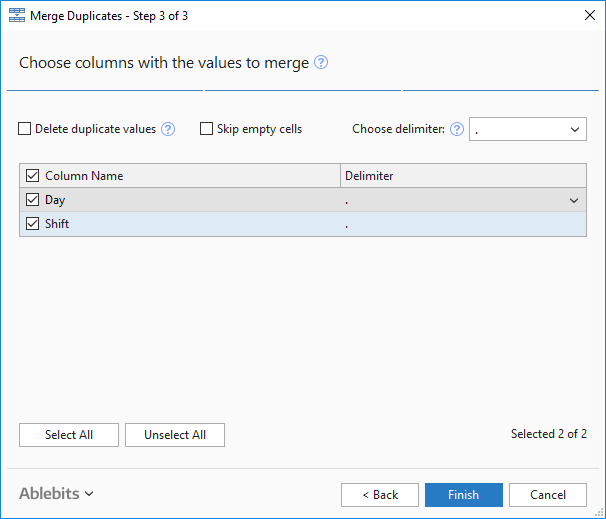606x519 pixels.
Task: Open help icon beside Delete duplicate values
Action: 168,129
